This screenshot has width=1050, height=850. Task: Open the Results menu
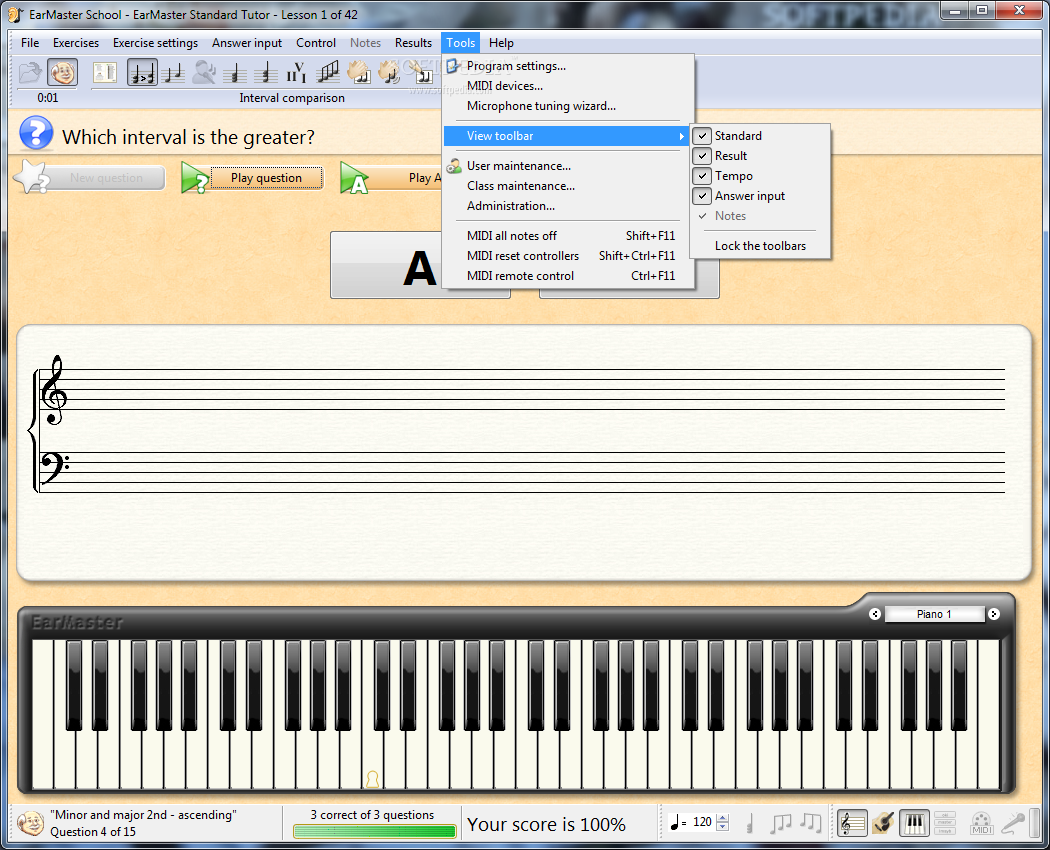[413, 43]
